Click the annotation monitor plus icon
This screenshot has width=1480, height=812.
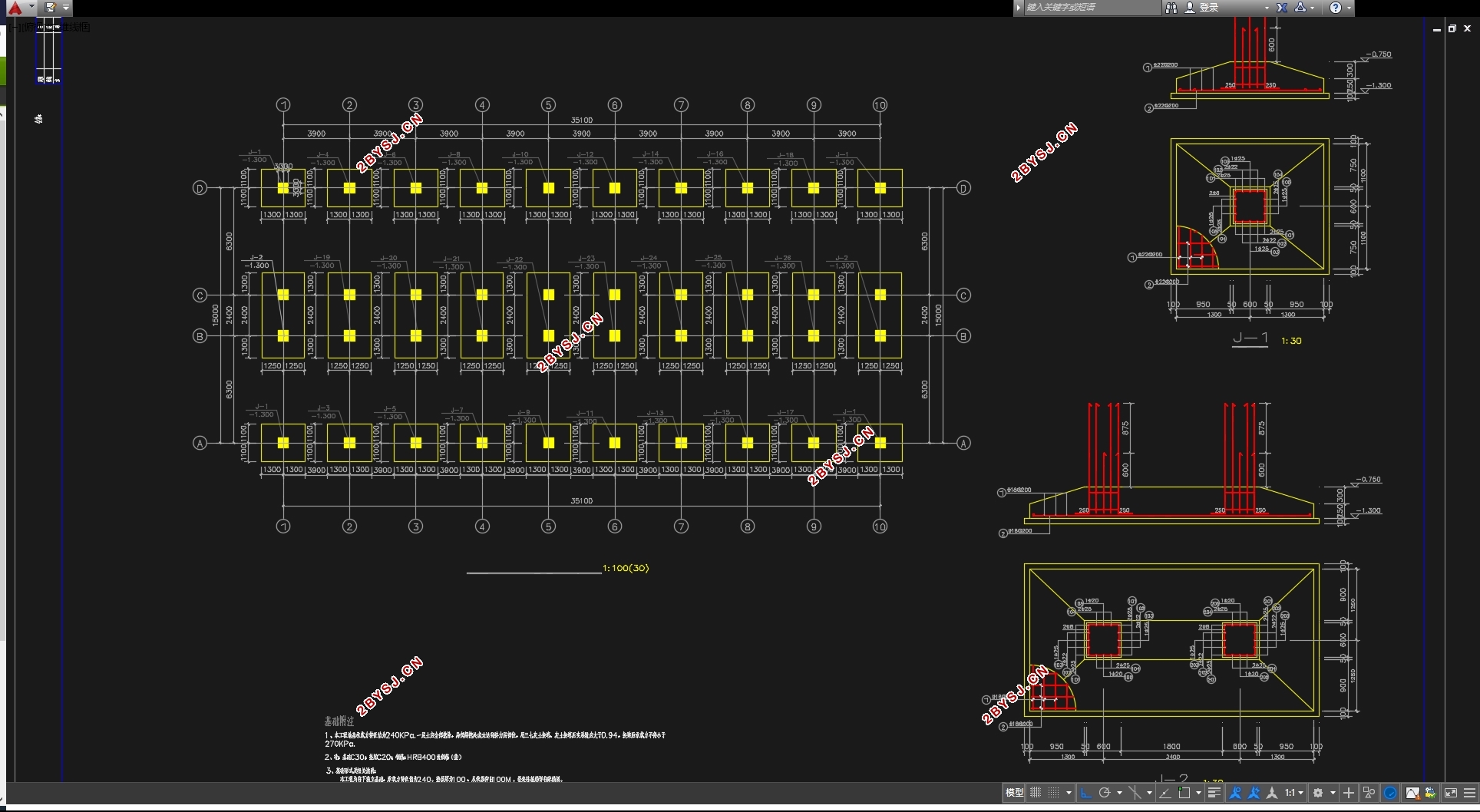coord(1349,793)
